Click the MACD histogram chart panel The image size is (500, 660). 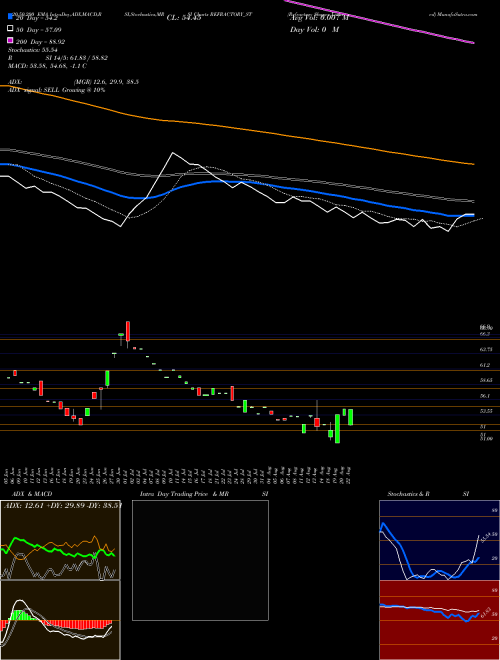point(60,620)
